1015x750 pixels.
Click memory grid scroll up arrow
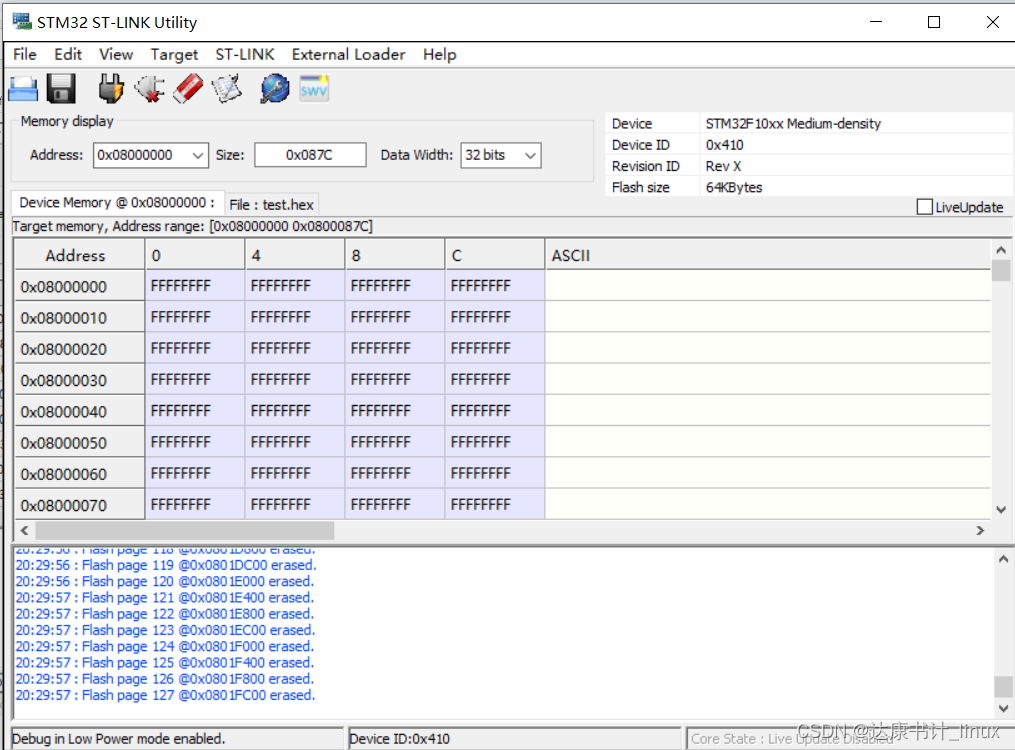(1001, 250)
